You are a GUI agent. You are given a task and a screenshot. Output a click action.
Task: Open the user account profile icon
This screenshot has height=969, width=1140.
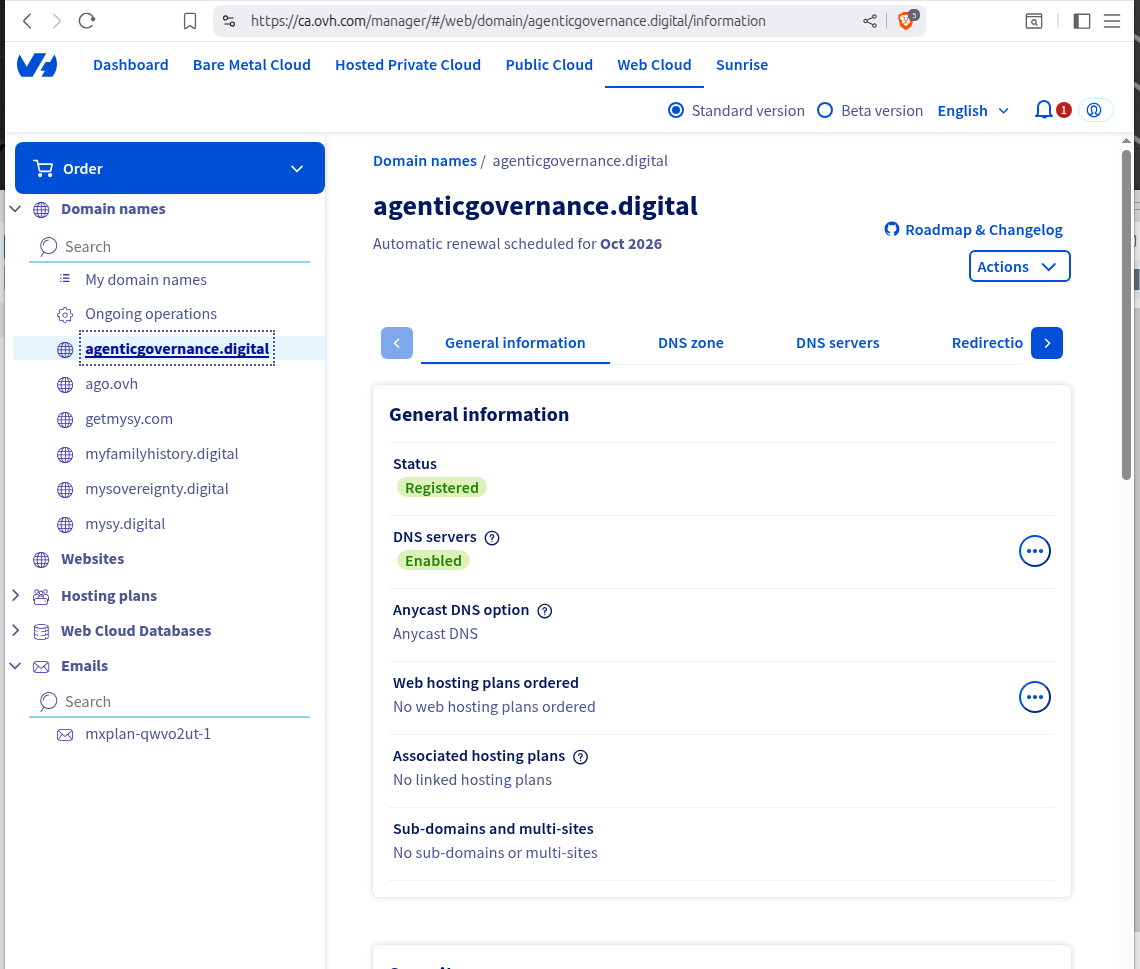(1094, 110)
